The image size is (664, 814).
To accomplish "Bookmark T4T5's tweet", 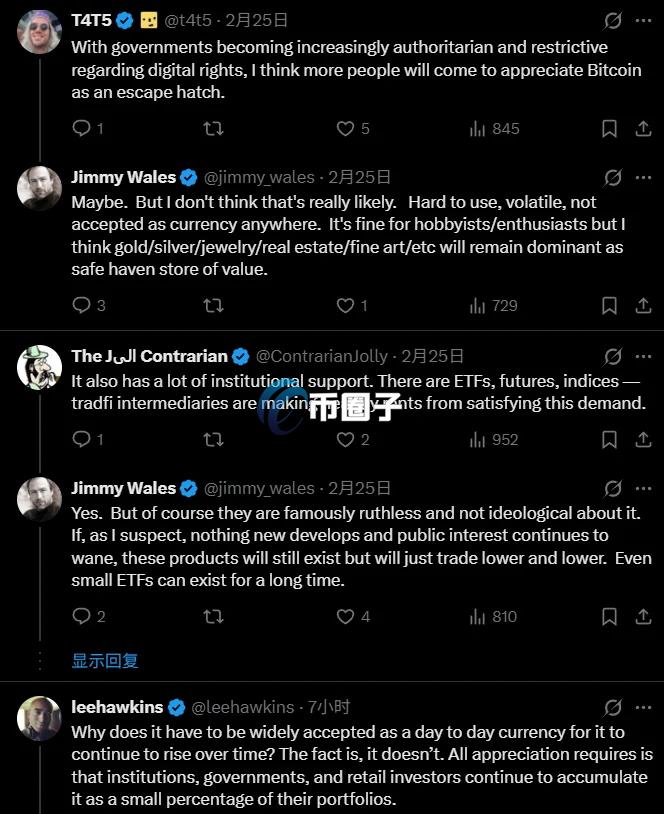I will [609, 128].
